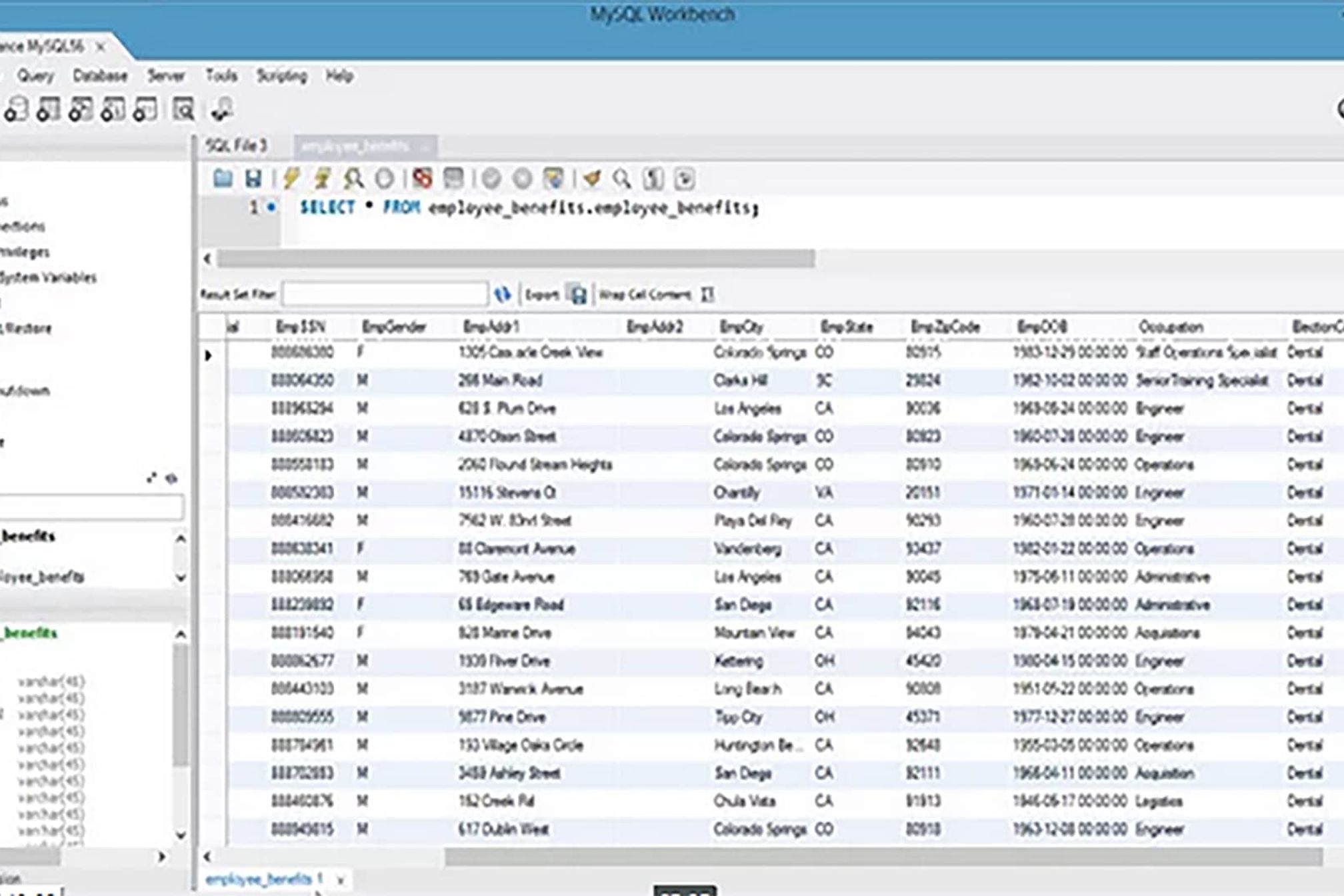Click the Save script floppy disk icon
This screenshot has width=1344, height=896.
253,179
